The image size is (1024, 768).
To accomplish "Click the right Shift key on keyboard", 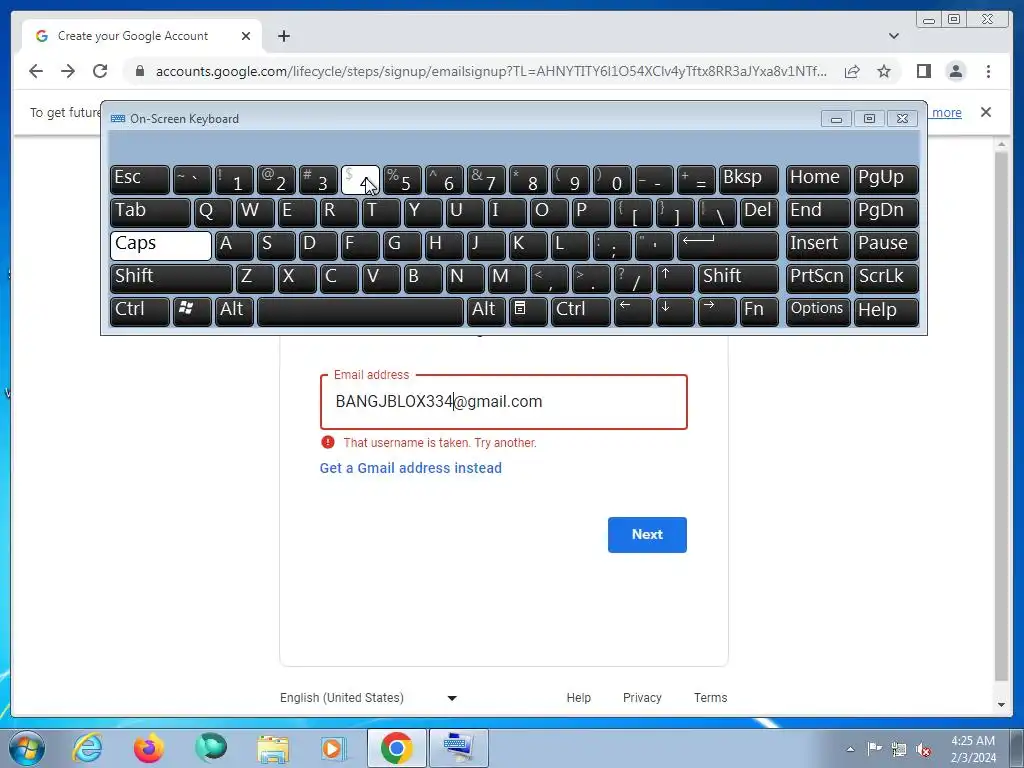I will click(739, 278).
